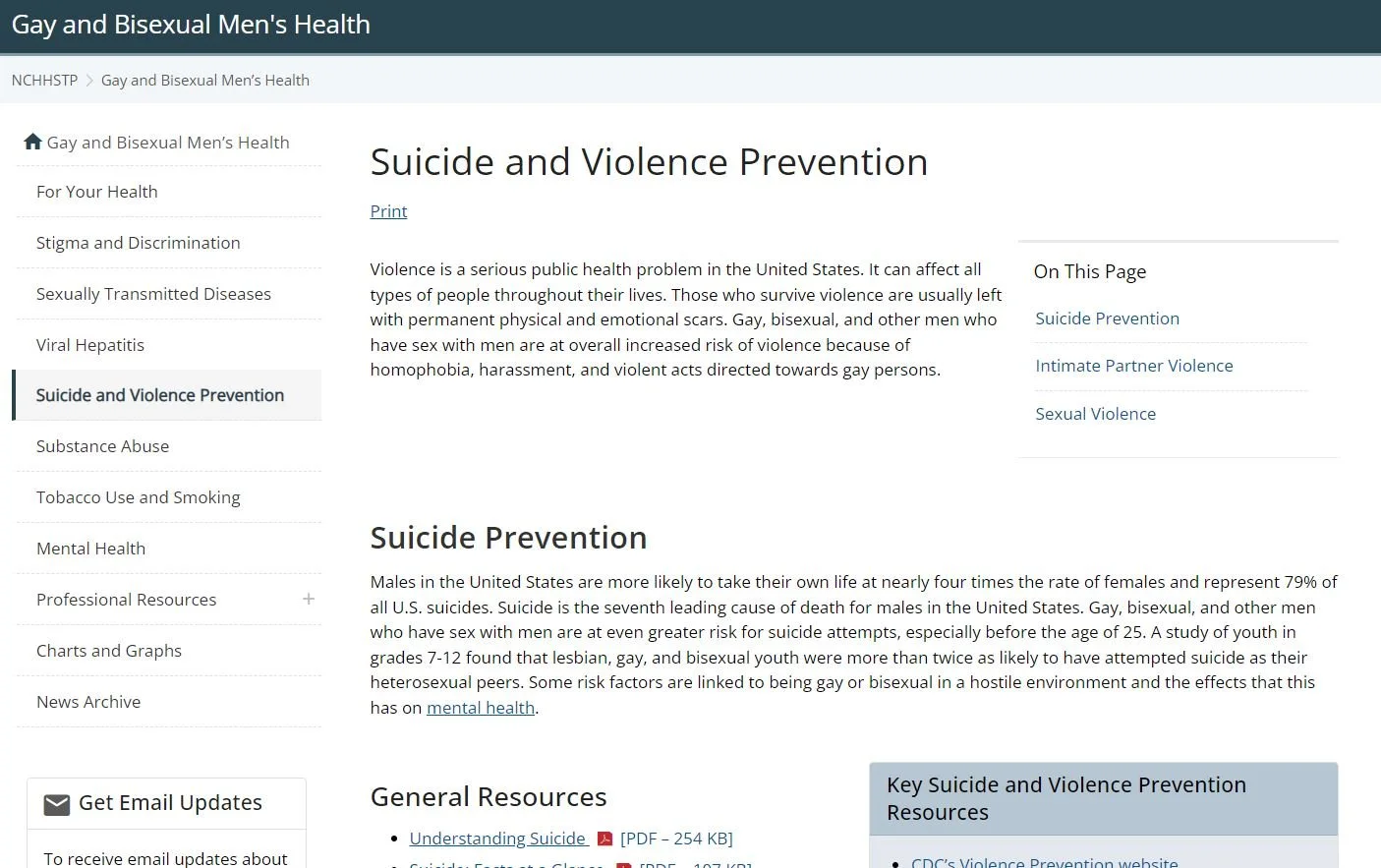Open Professional Resources sidebar item

click(x=127, y=600)
